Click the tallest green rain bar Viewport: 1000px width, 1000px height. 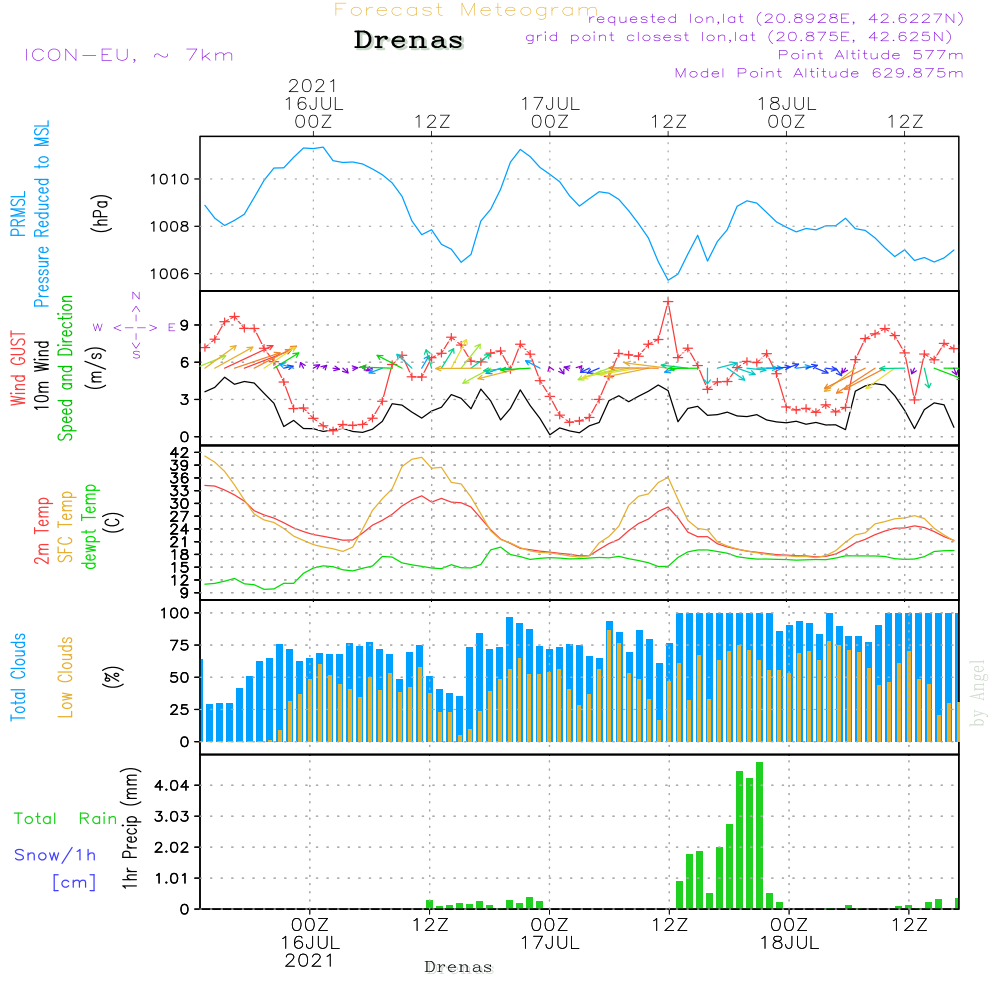click(x=760, y=835)
